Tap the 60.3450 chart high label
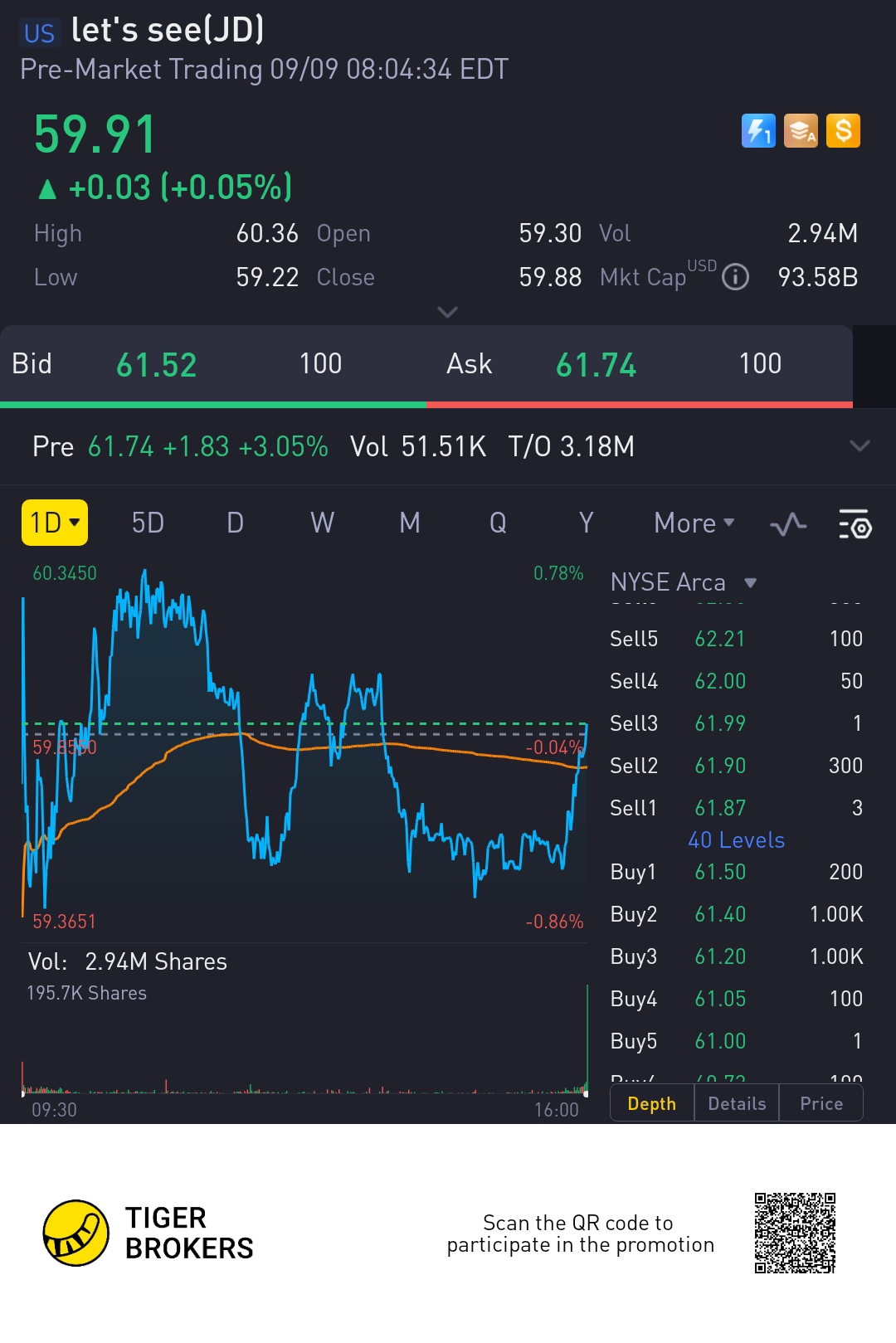The width and height of the screenshot is (896, 1343). click(x=65, y=573)
